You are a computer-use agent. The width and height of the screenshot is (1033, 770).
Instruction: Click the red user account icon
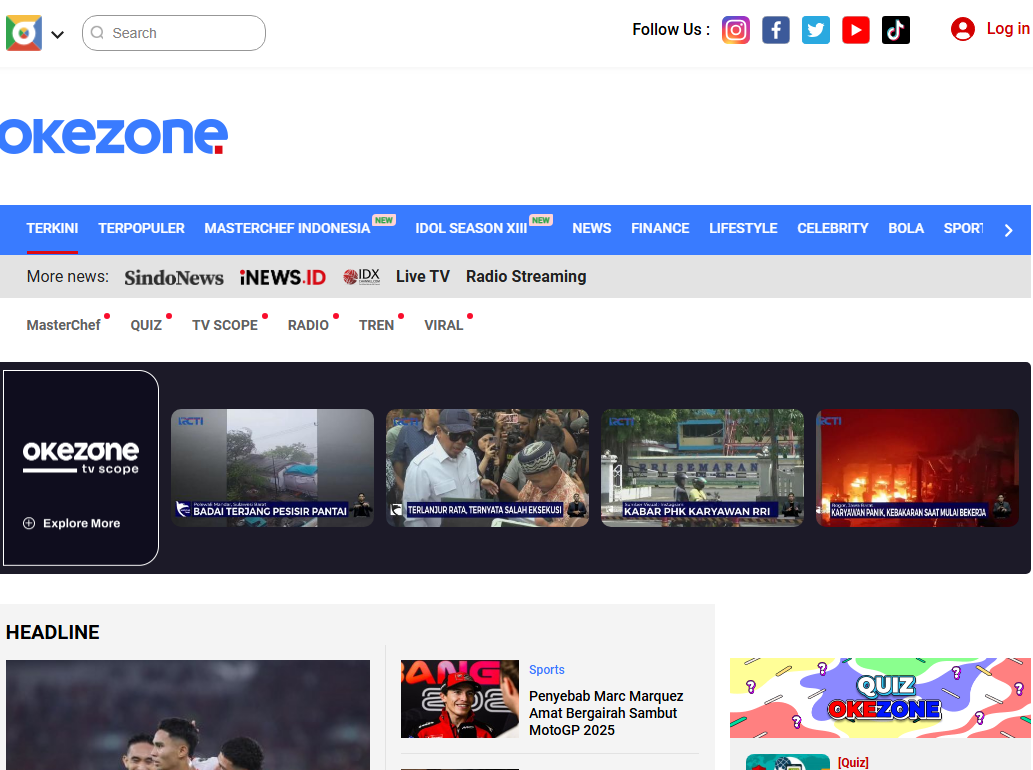[963, 29]
